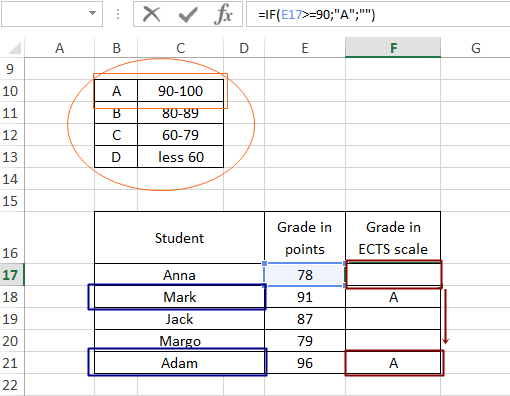Image resolution: width=510 pixels, height=396 pixels.
Task: Click cell with grade letter D
Action: point(116,157)
